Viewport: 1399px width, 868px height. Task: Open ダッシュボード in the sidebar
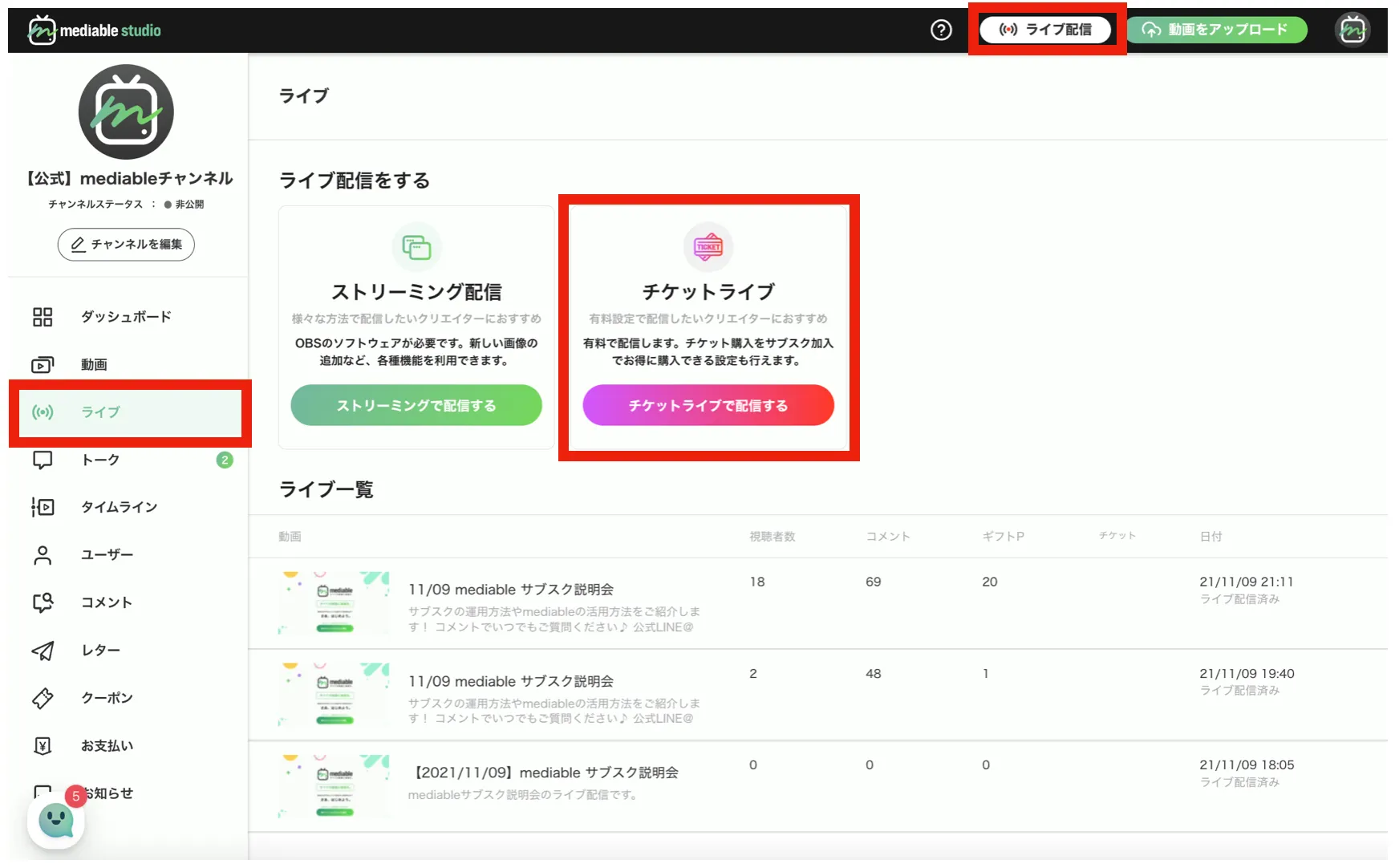point(126,317)
